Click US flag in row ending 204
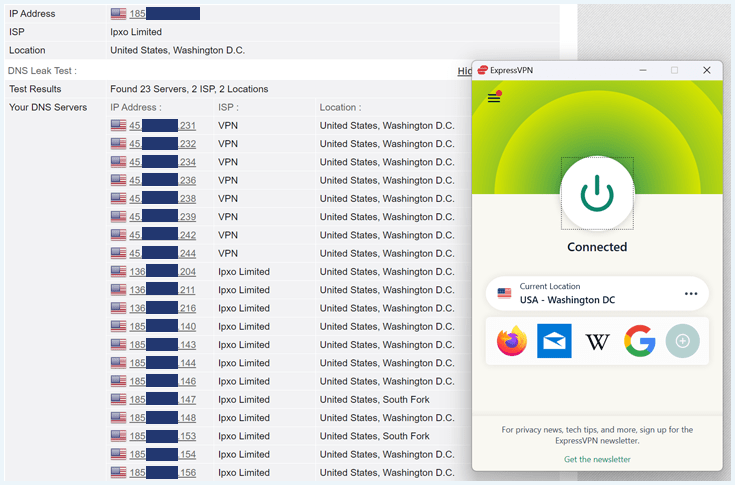This screenshot has width=735, height=485. (x=118, y=272)
